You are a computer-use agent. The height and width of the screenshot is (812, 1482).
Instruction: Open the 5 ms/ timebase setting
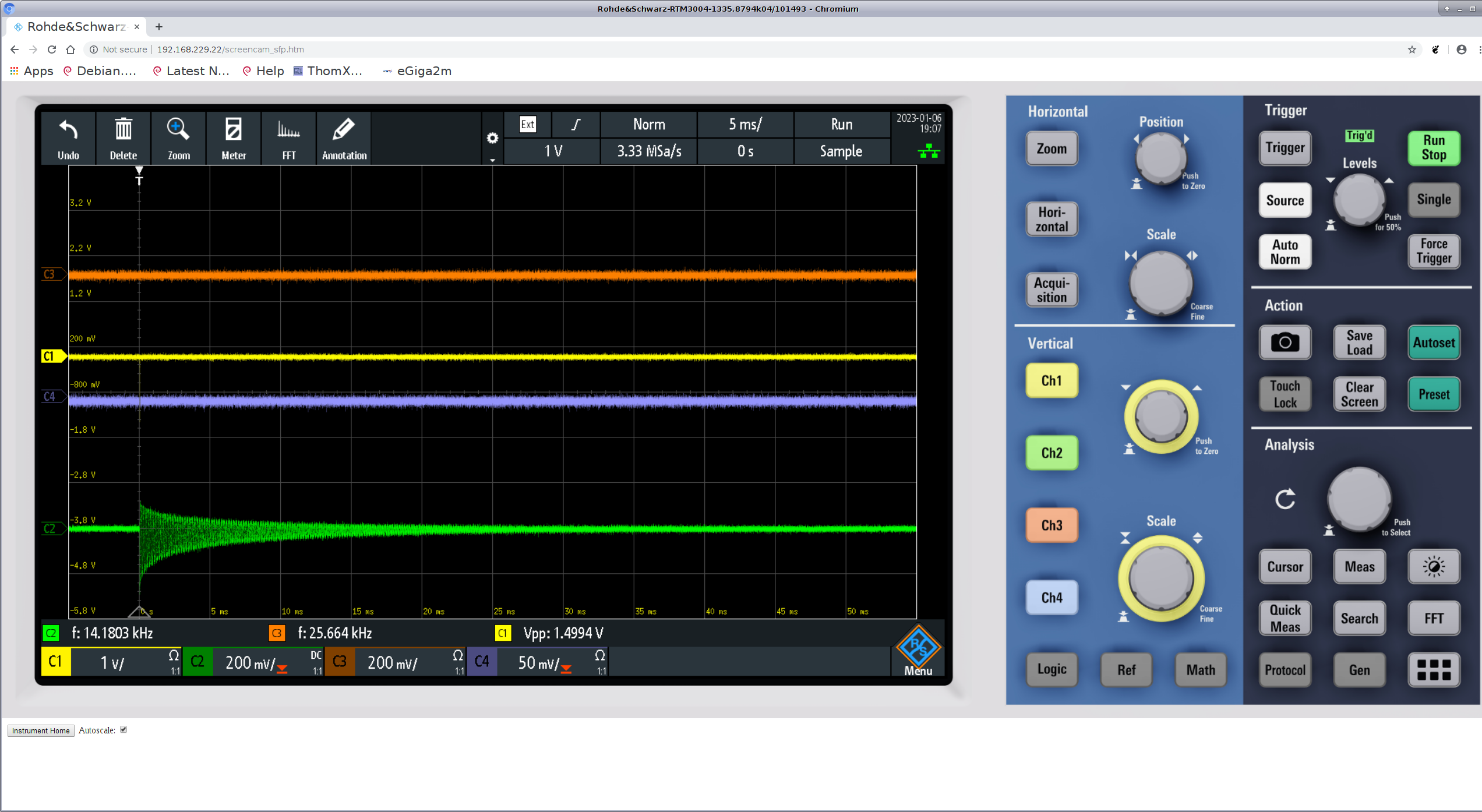[x=745, y=124]
